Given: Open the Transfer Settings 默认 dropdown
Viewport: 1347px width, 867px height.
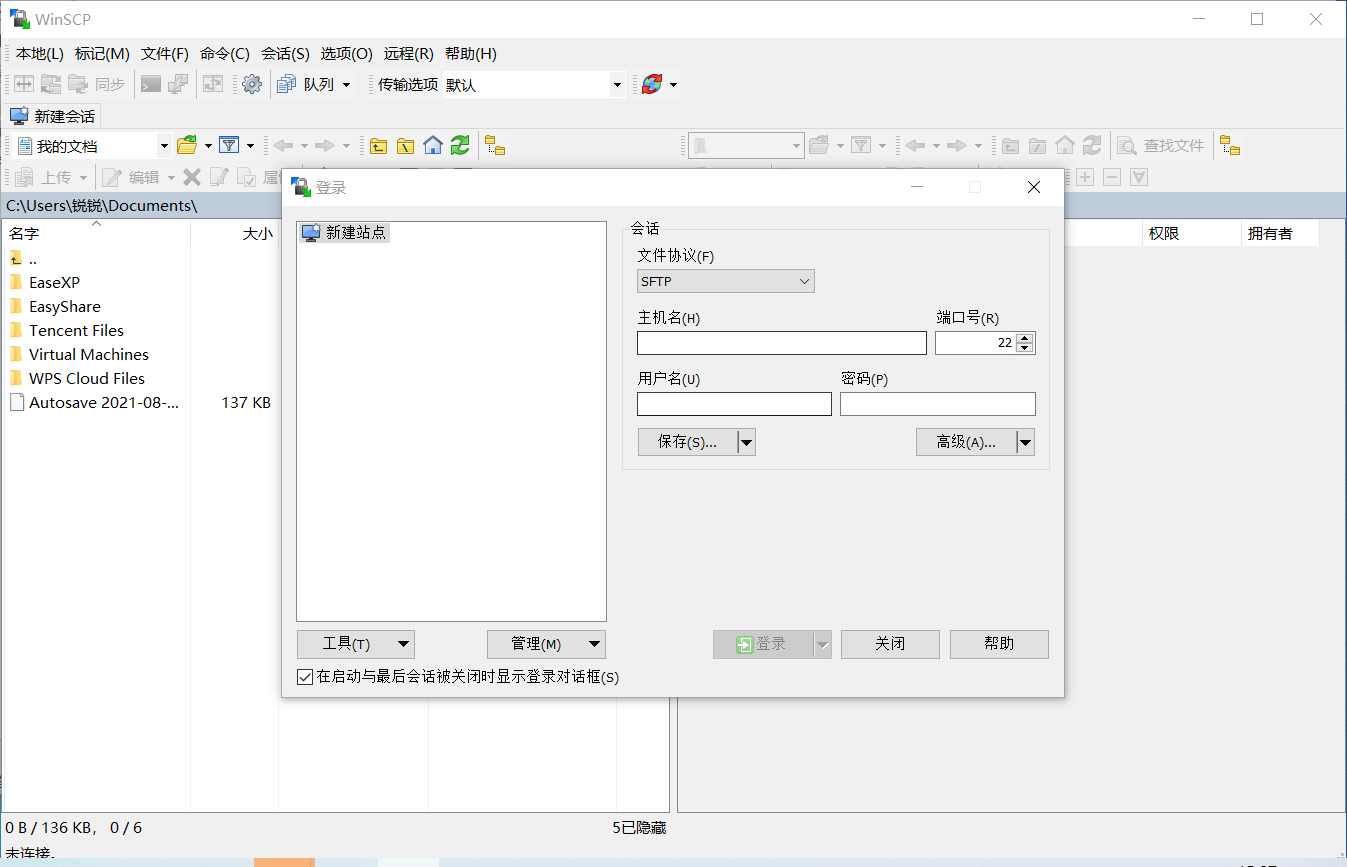Looking at the screenshot, I should (617, 85).
